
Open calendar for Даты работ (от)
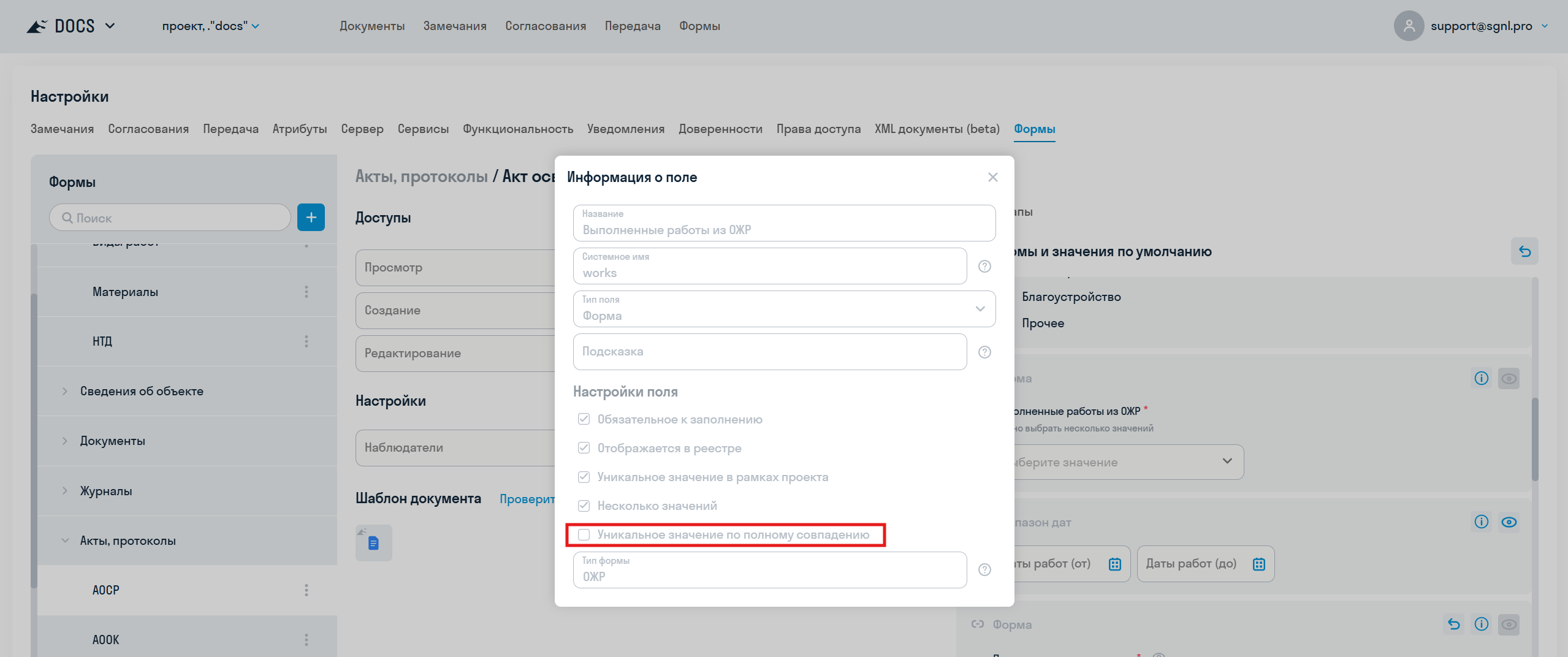1115,564
